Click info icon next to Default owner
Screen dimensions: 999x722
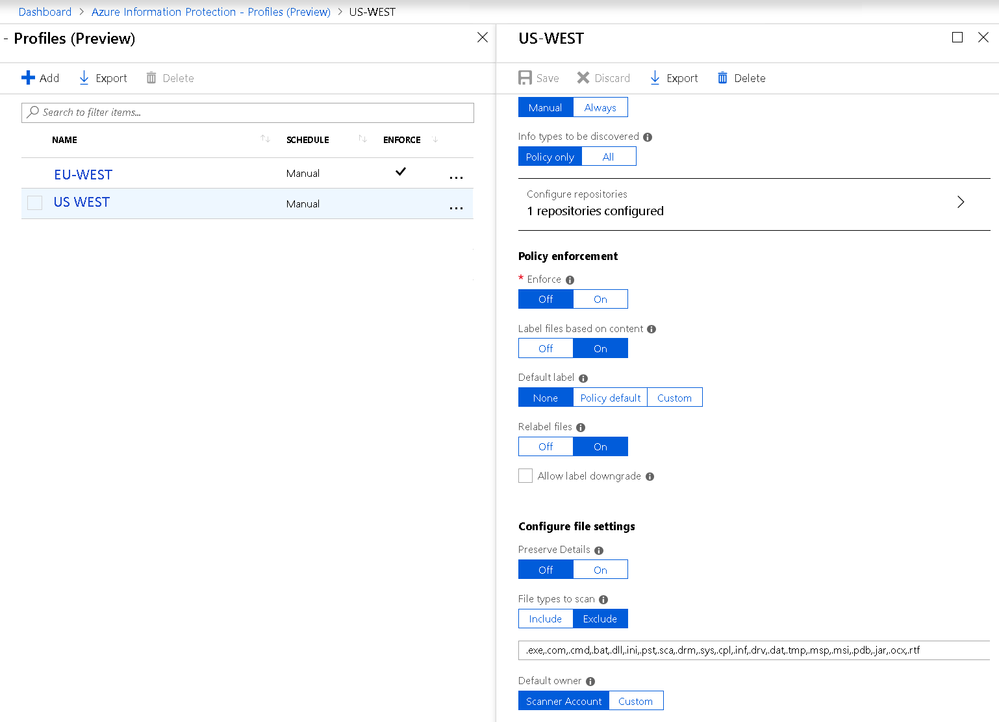(x=591, y=681)
